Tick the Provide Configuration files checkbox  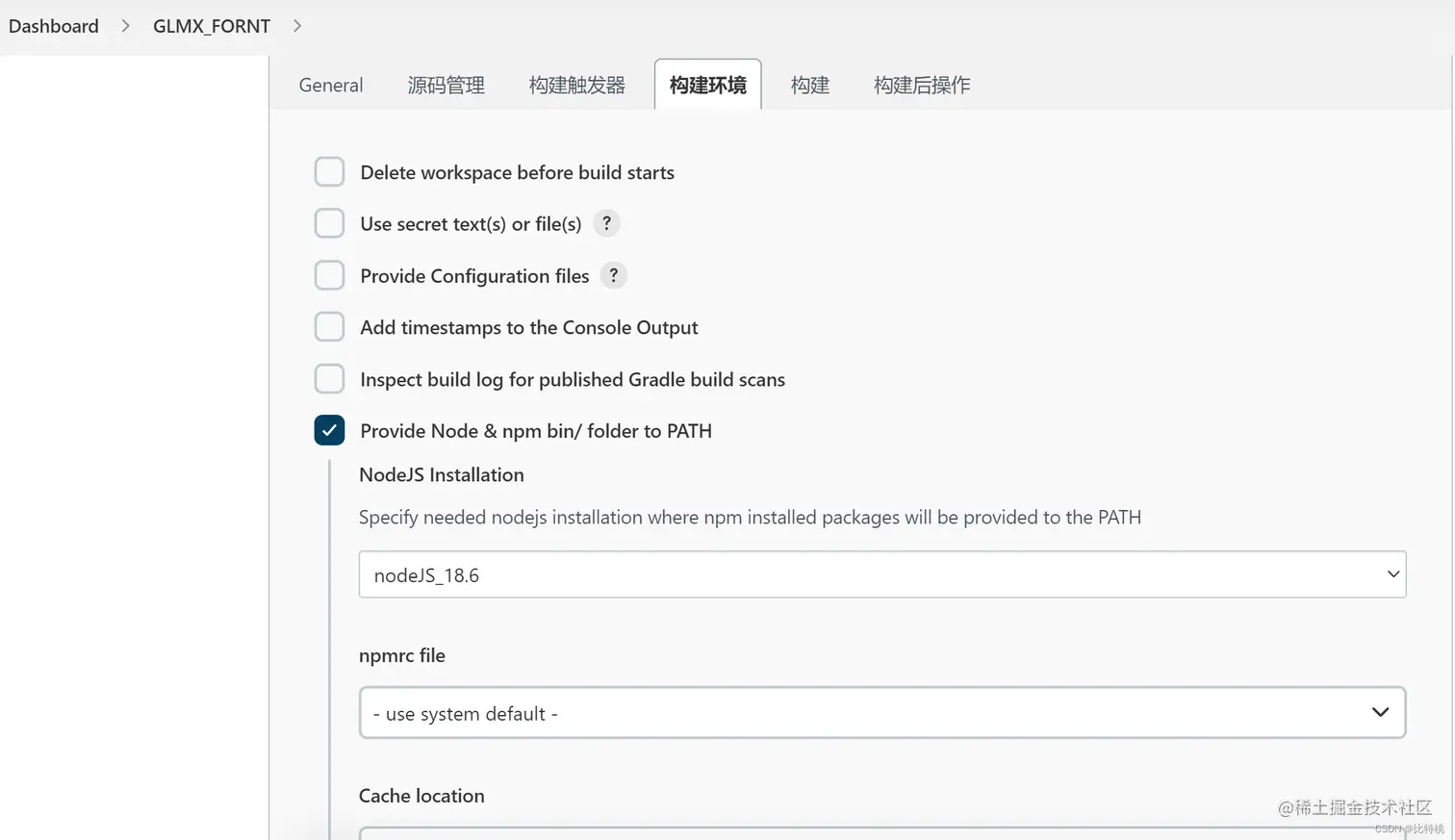click(x=329, y=275)
